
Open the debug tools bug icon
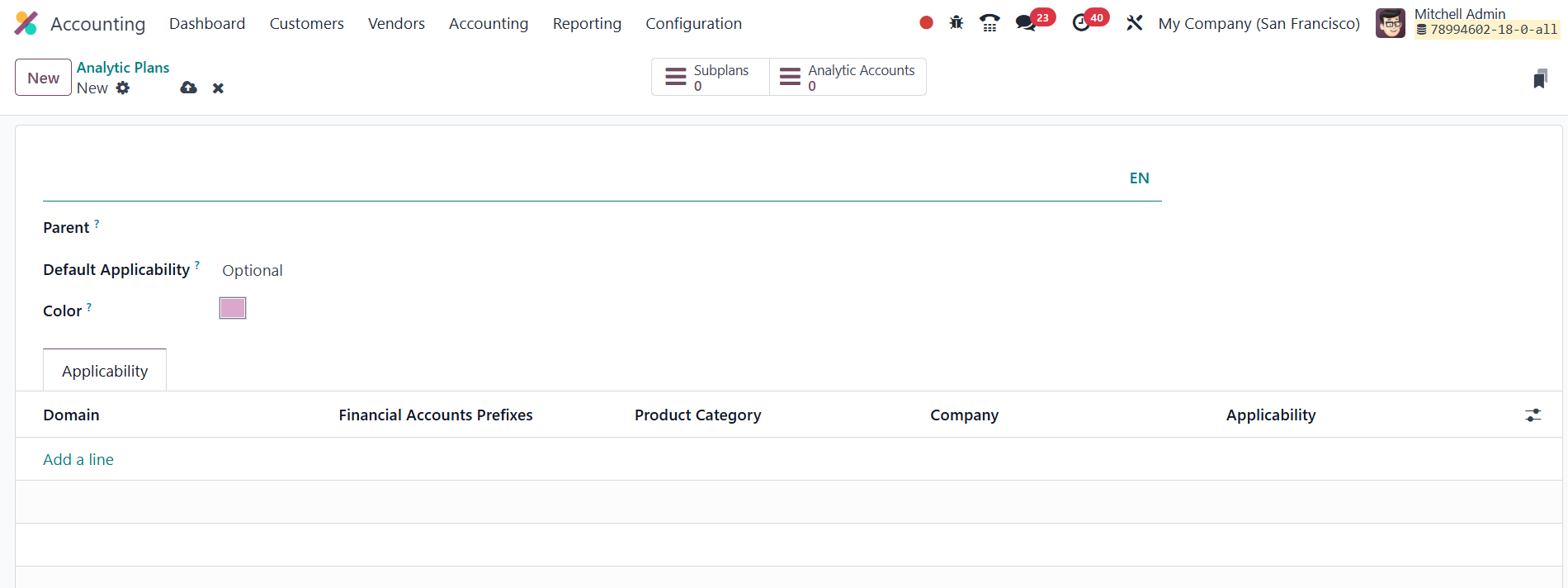pyautogui.click(x=956, y=23)
